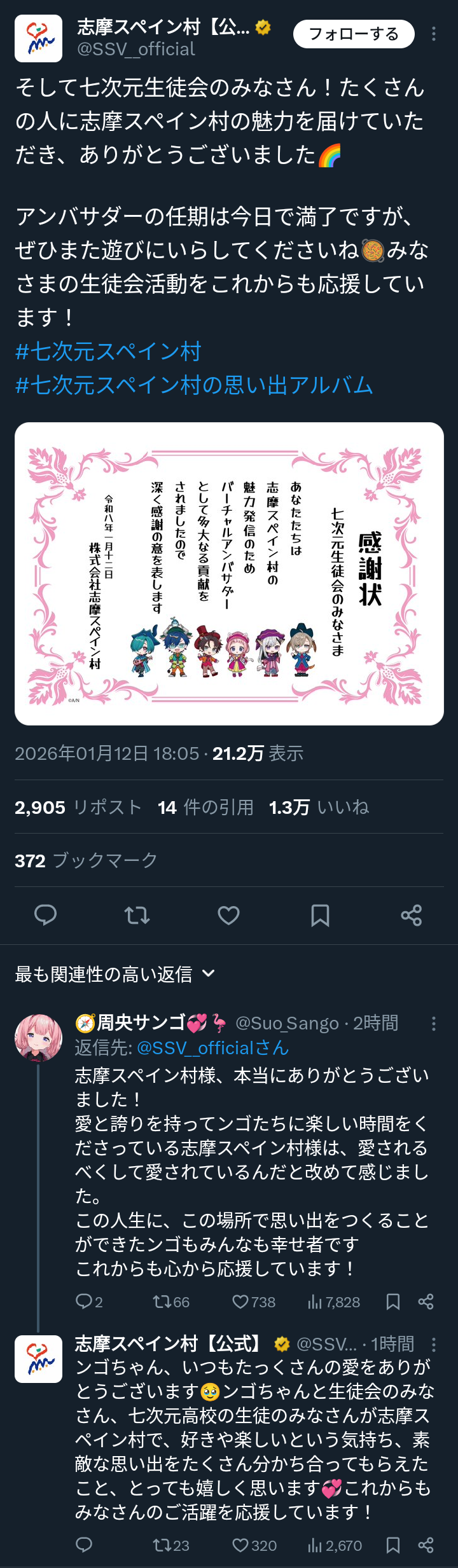The height and width of the screenshot is (1568, 458).
Task: Like 周央サンゴ's reply showing 738
Action: (x=254, y=1302)
